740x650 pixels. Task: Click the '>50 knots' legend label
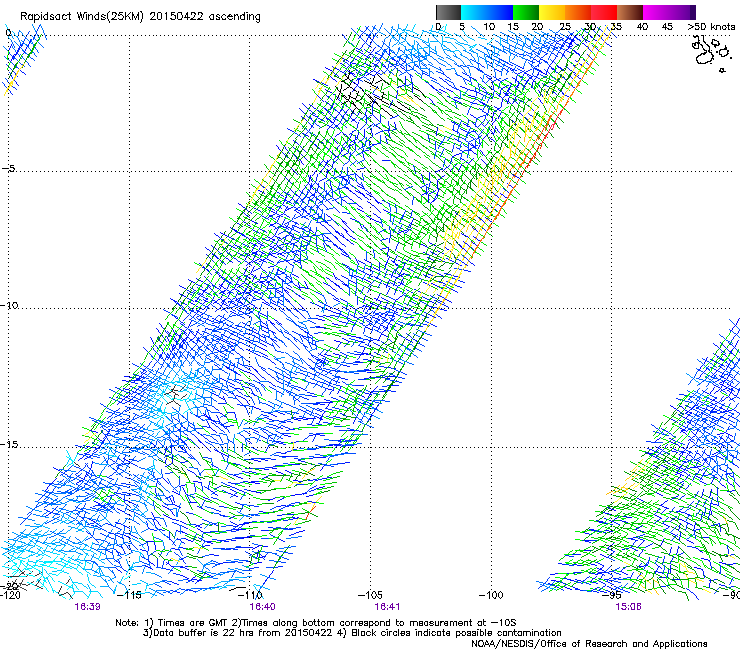[x=711, y=26]
